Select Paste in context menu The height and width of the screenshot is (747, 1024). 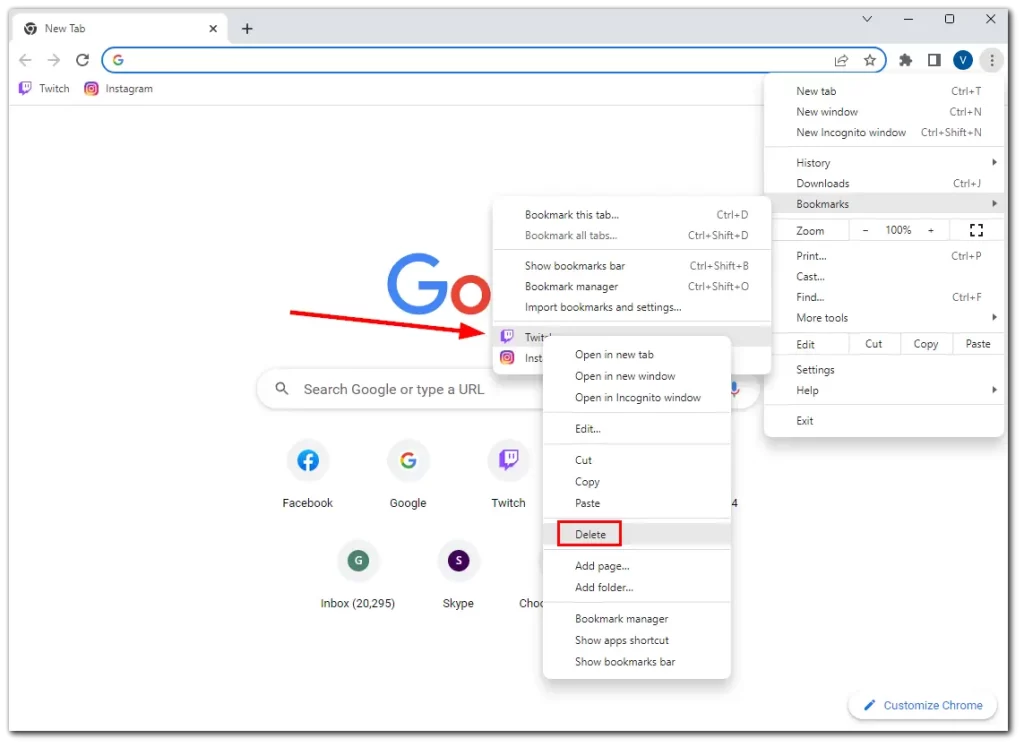[x=637, y=503]
